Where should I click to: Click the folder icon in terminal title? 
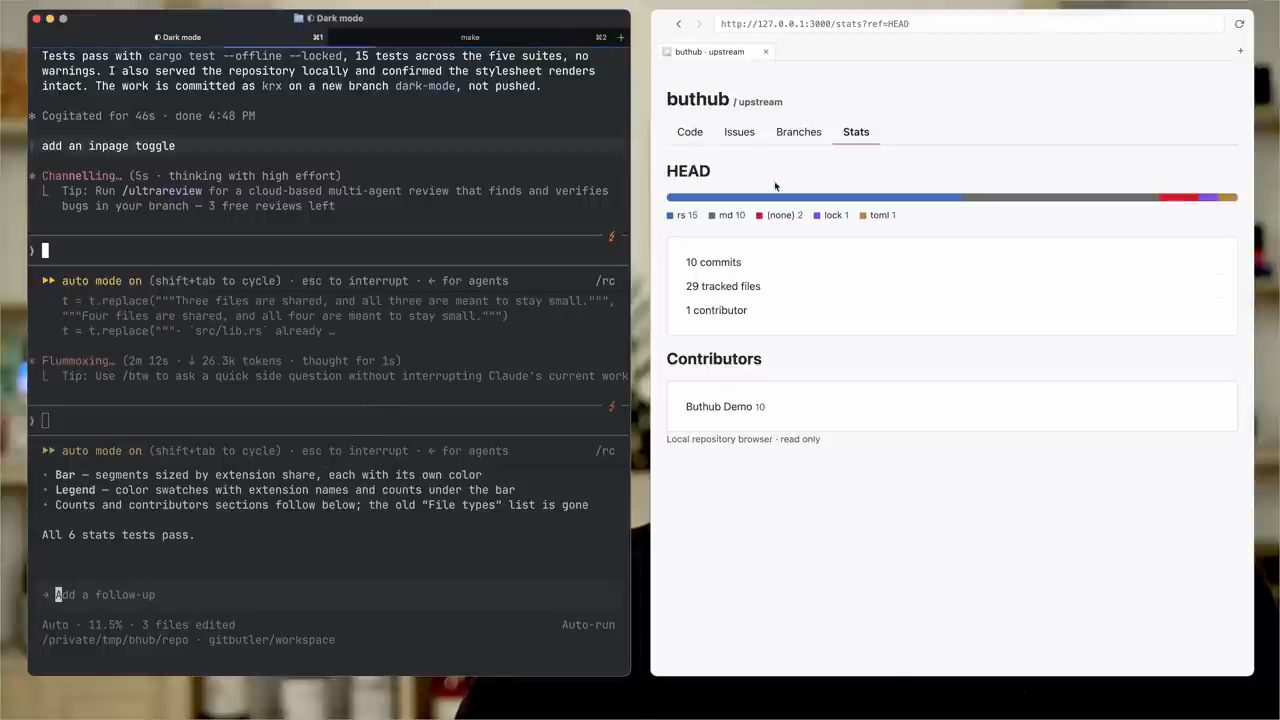coord(299,18)
